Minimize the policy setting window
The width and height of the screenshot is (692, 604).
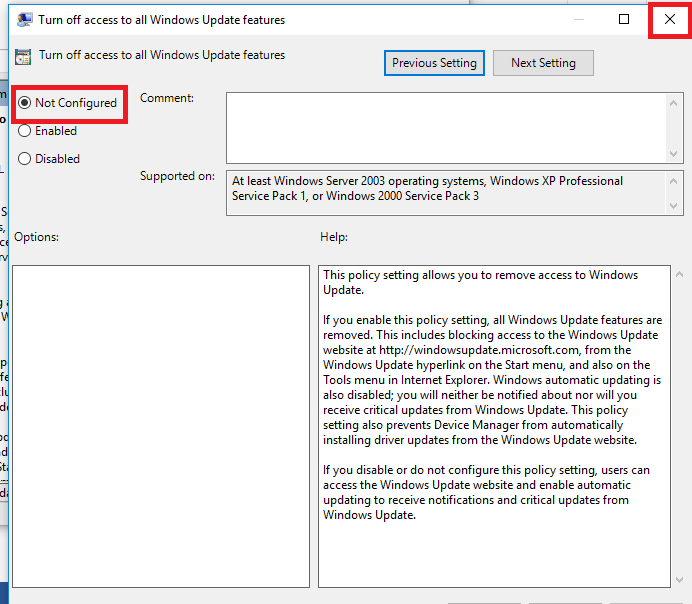click(579, 20)
